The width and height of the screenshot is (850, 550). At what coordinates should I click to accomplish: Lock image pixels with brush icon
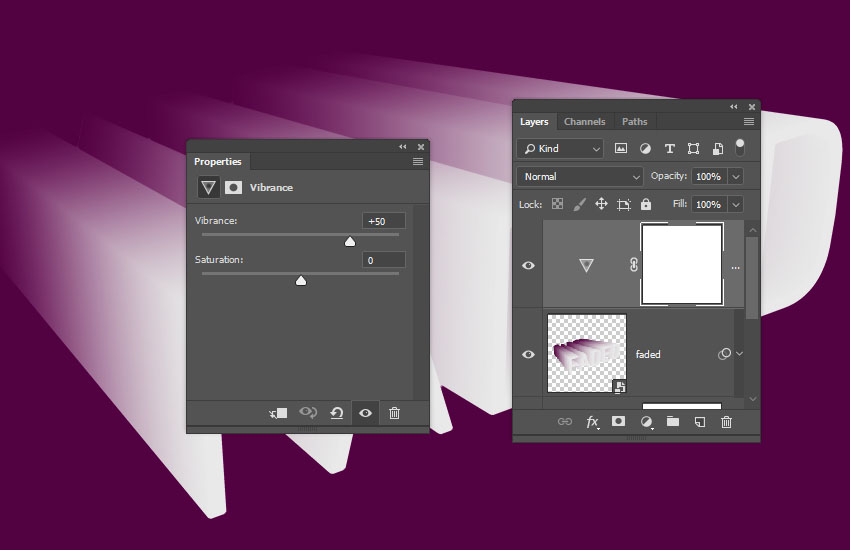pos(579,204)
